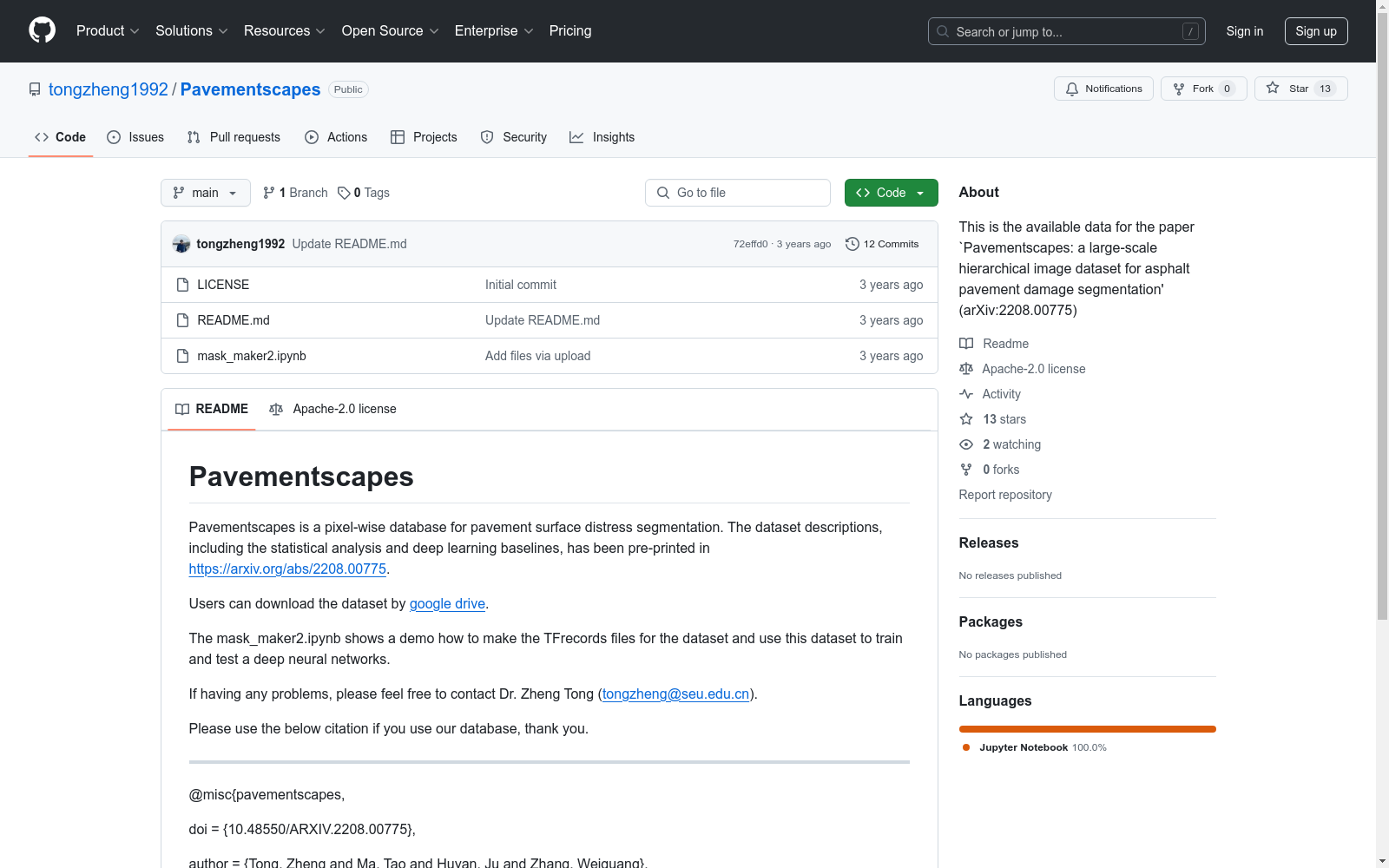View the 13 stars list
This screenshot has height=868, width=1389.
(x=993, y=419)
